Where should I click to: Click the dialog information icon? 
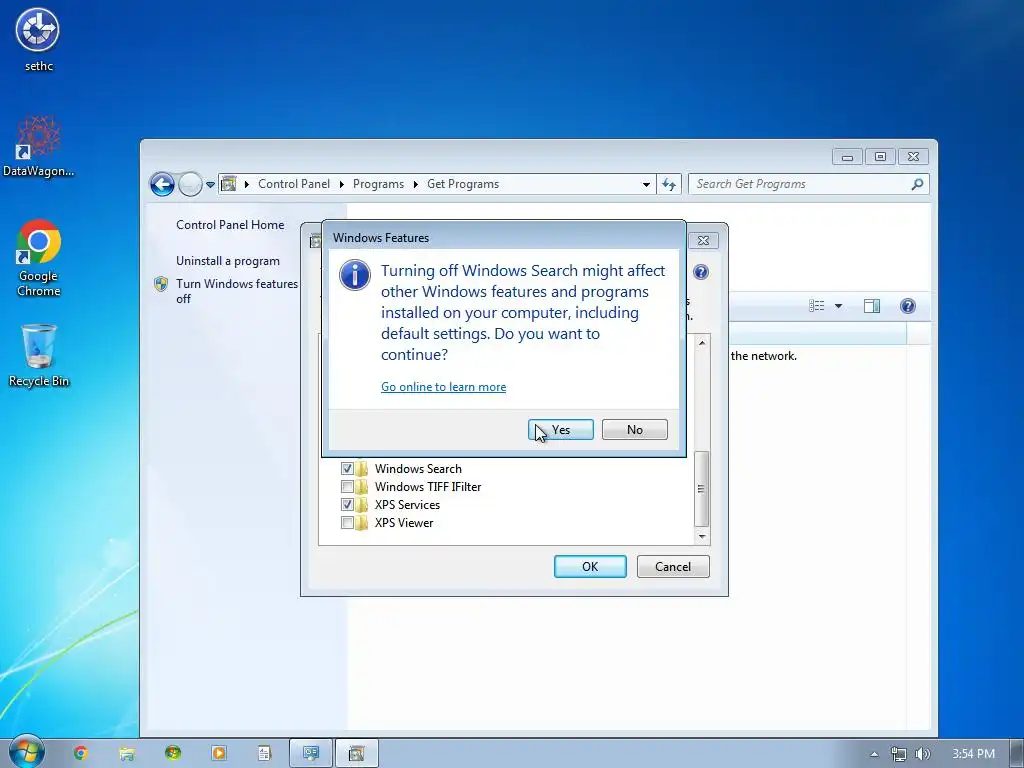point(355,275)
